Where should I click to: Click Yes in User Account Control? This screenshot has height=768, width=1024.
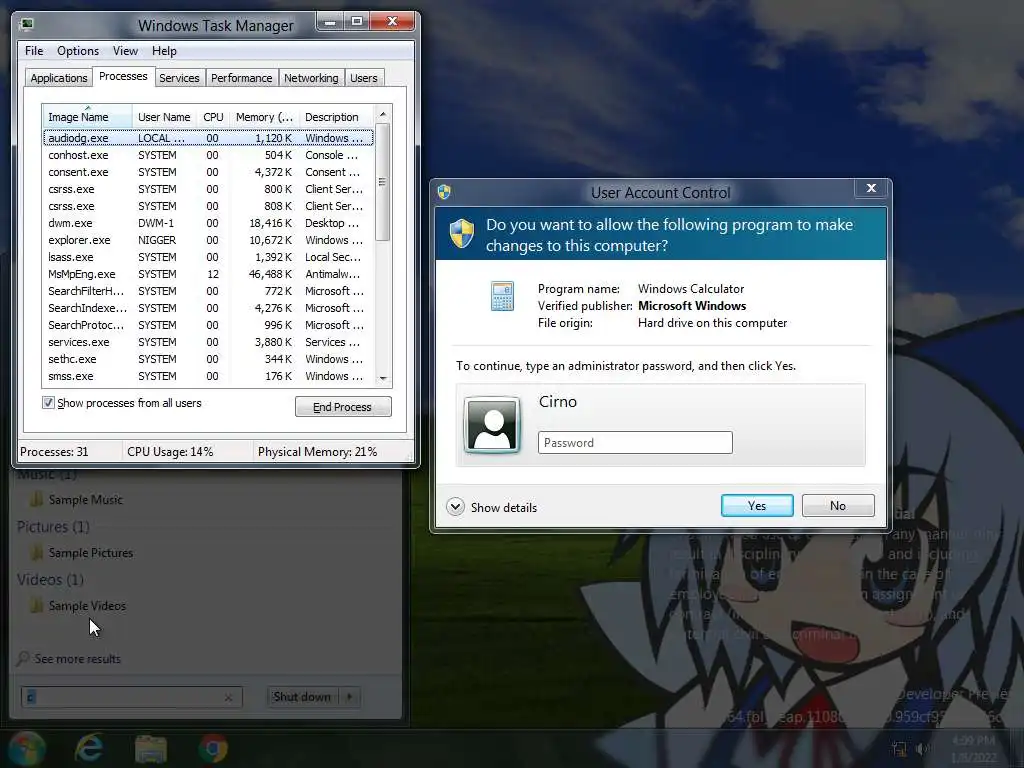(x=757, y=505)
